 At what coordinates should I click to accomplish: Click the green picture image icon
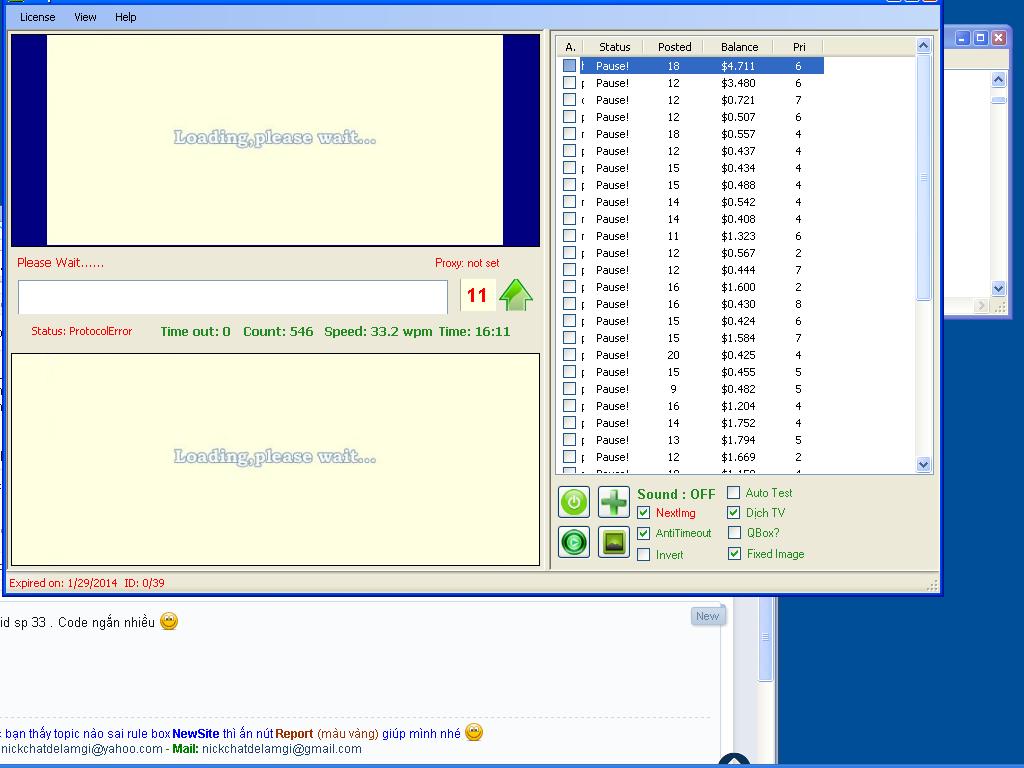coord(614,542)
